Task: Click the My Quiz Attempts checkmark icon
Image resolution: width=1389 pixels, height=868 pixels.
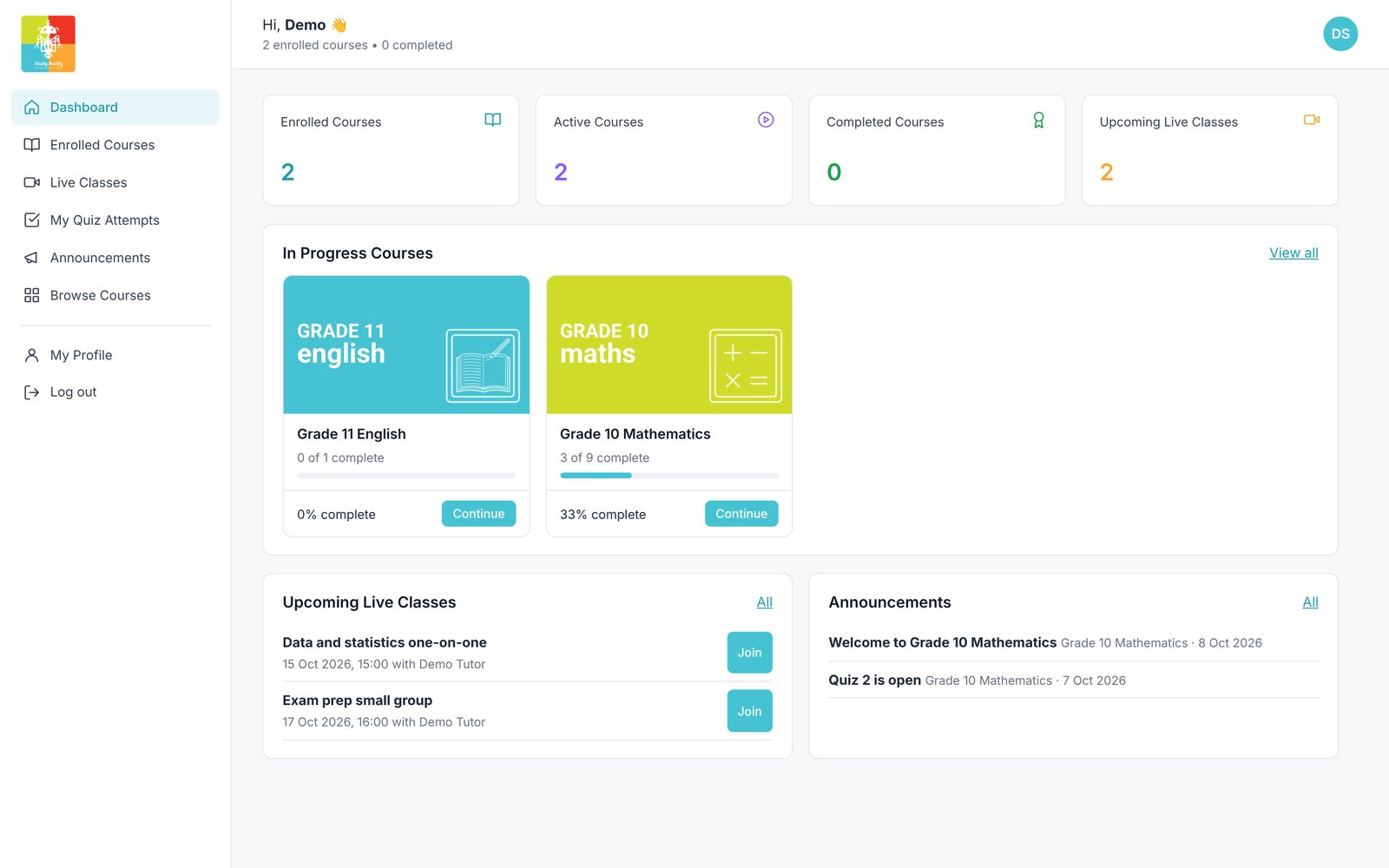Action: point(32,220)
